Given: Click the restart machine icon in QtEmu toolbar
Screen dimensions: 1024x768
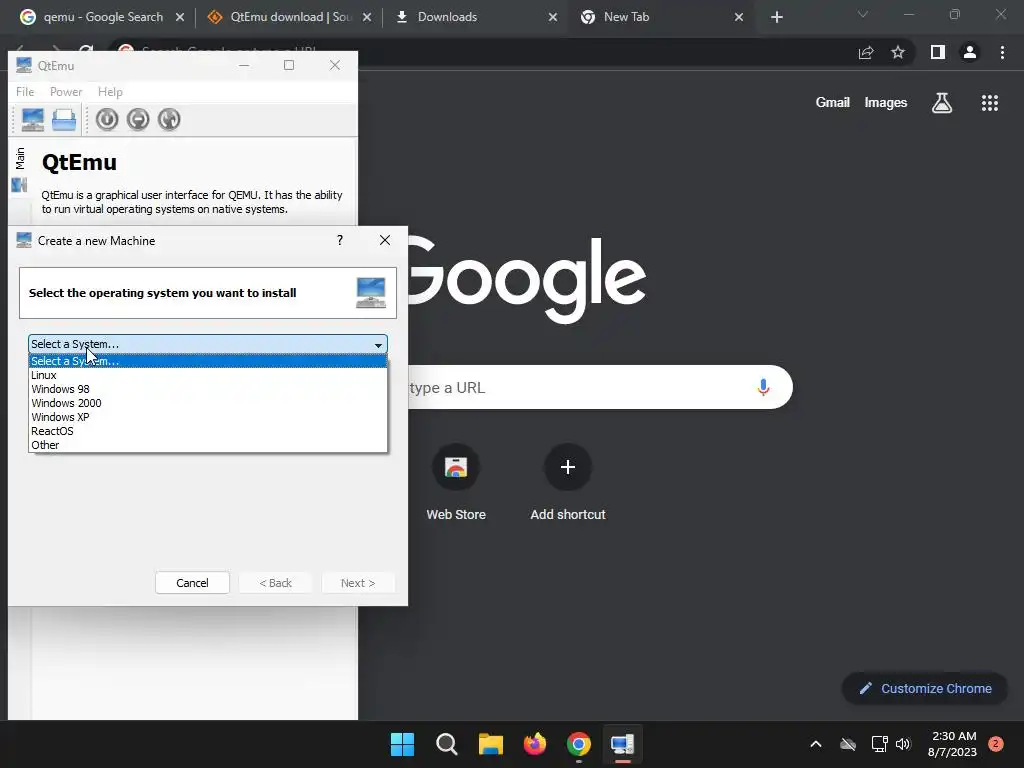Looking at the screenshot, I should coord(168,120).
